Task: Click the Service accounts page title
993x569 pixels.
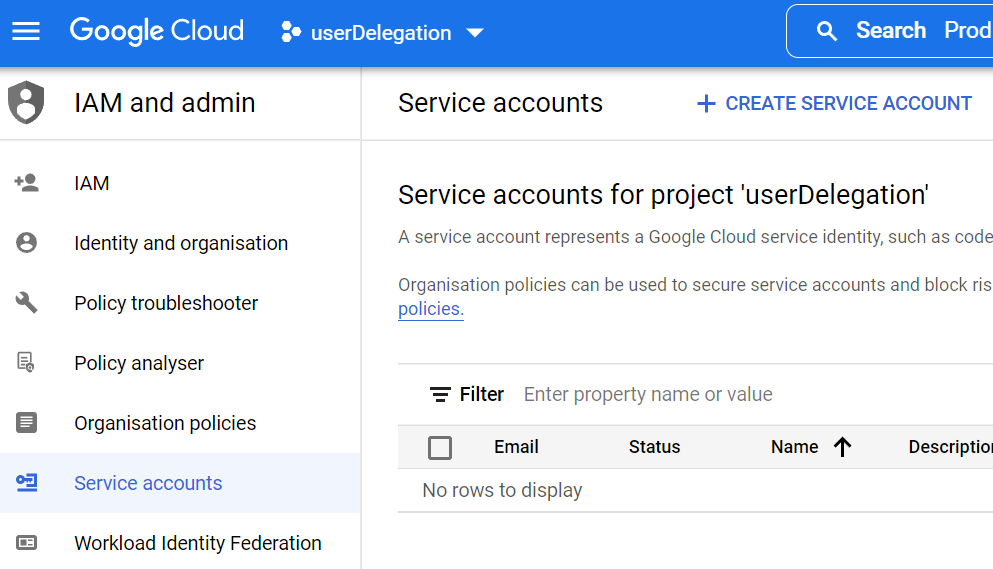Action: (x=500, y=103)
